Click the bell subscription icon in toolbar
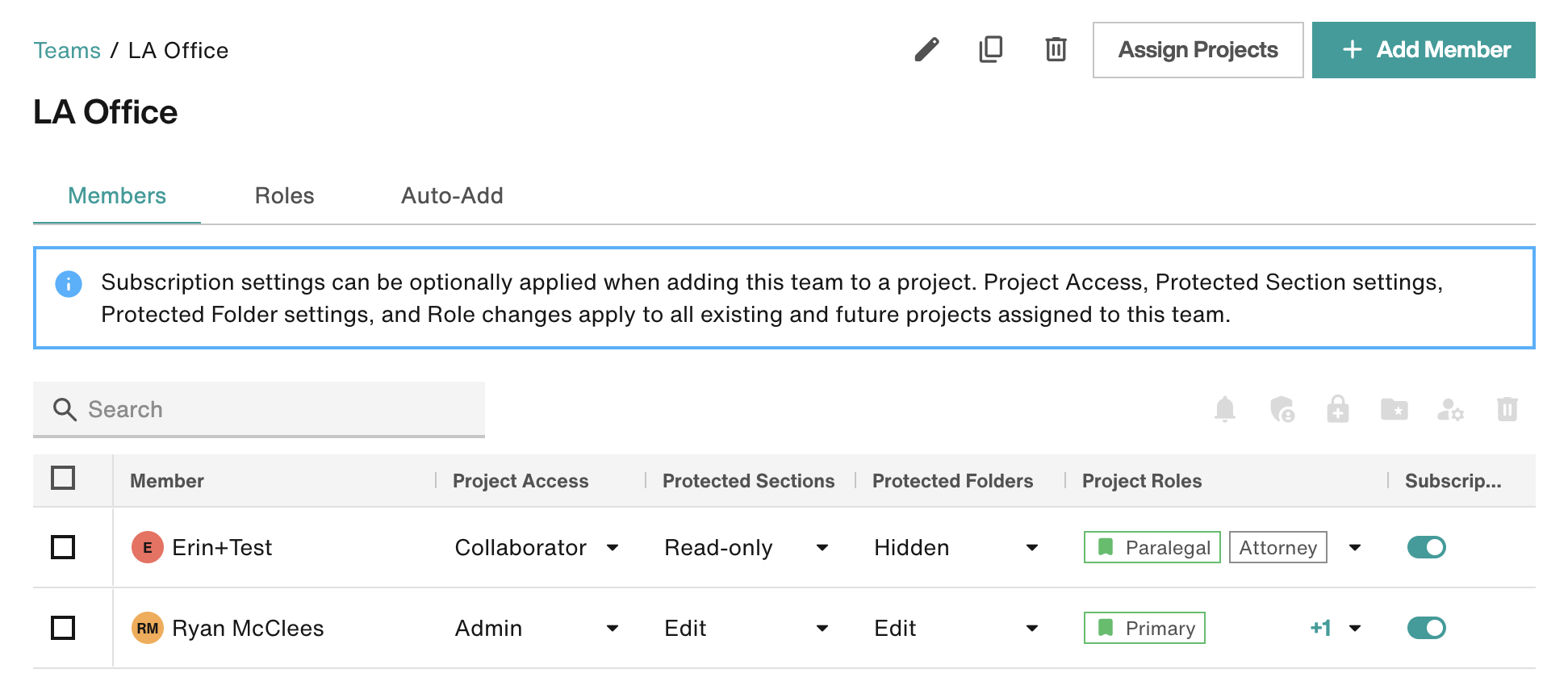Image resolution: width=1568 pixels, height=694 pixels. pos(1225,409)
